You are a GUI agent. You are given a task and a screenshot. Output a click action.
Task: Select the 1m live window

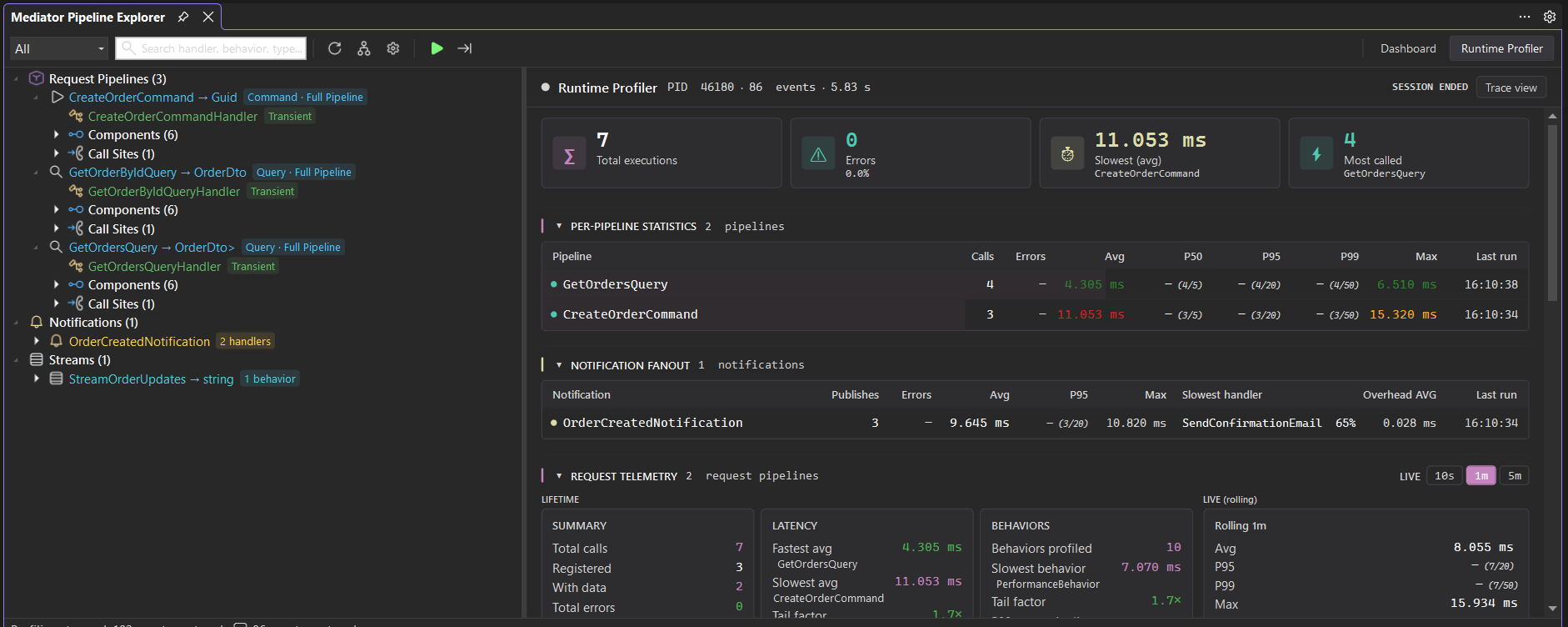click(1481, 475)
